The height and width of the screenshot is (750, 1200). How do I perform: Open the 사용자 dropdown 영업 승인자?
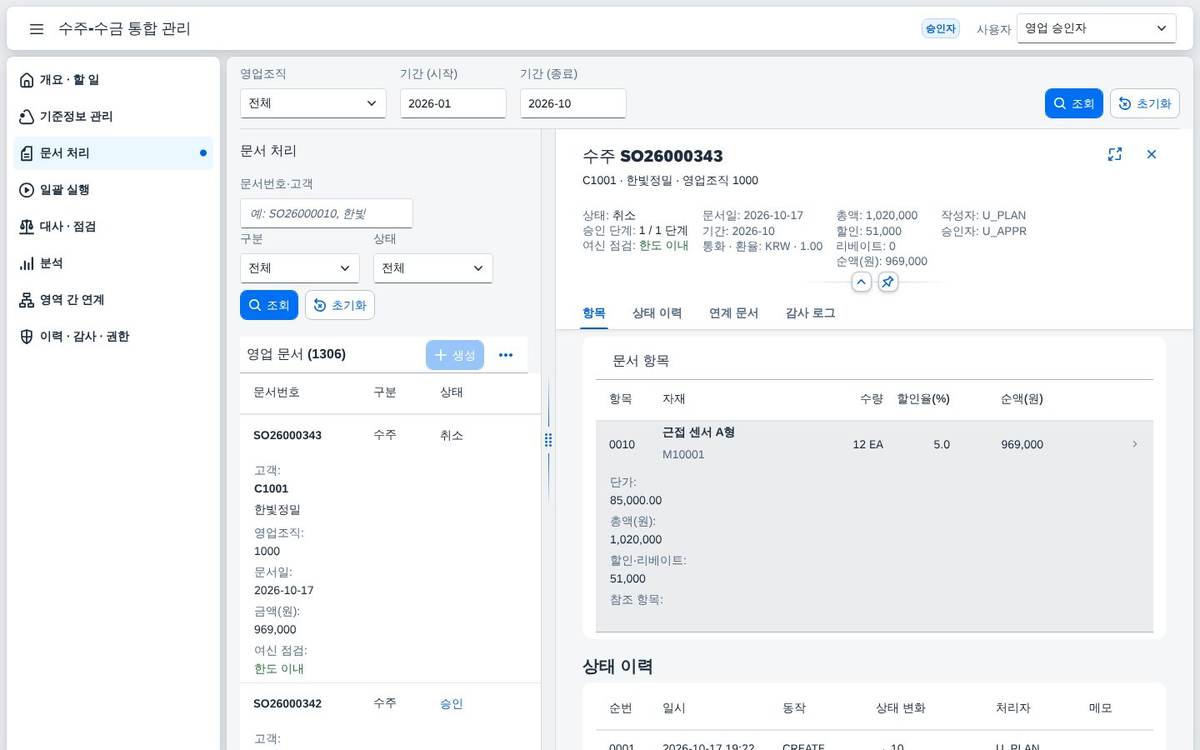point(1096,29)
